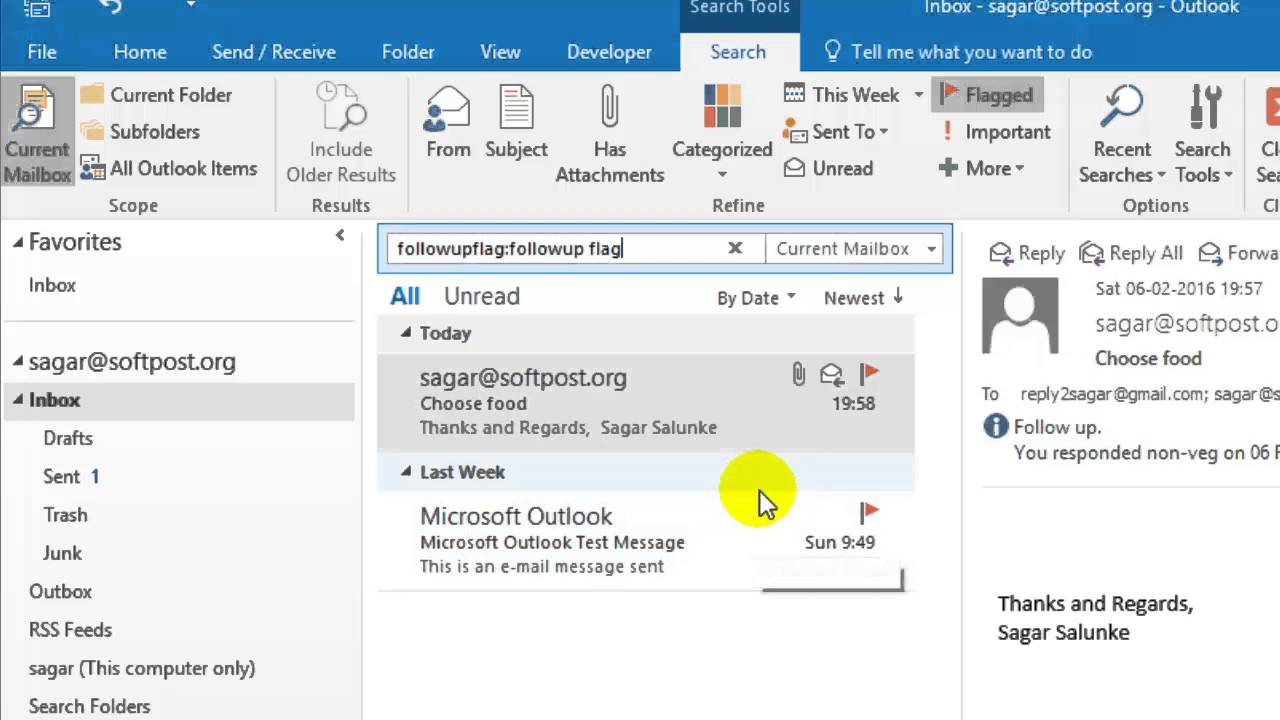
Task: Open This Week date filter dropdown
Action: click(x=854, y=95)
